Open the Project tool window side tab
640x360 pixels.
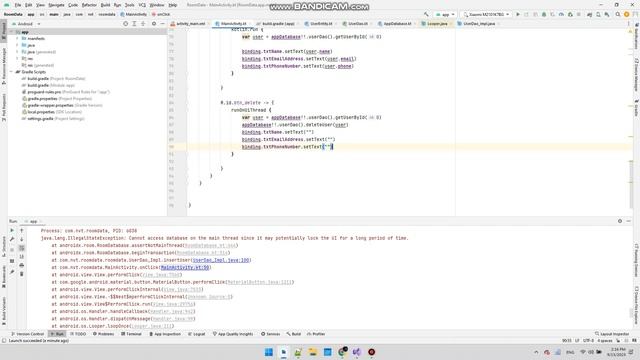[4, 31]
